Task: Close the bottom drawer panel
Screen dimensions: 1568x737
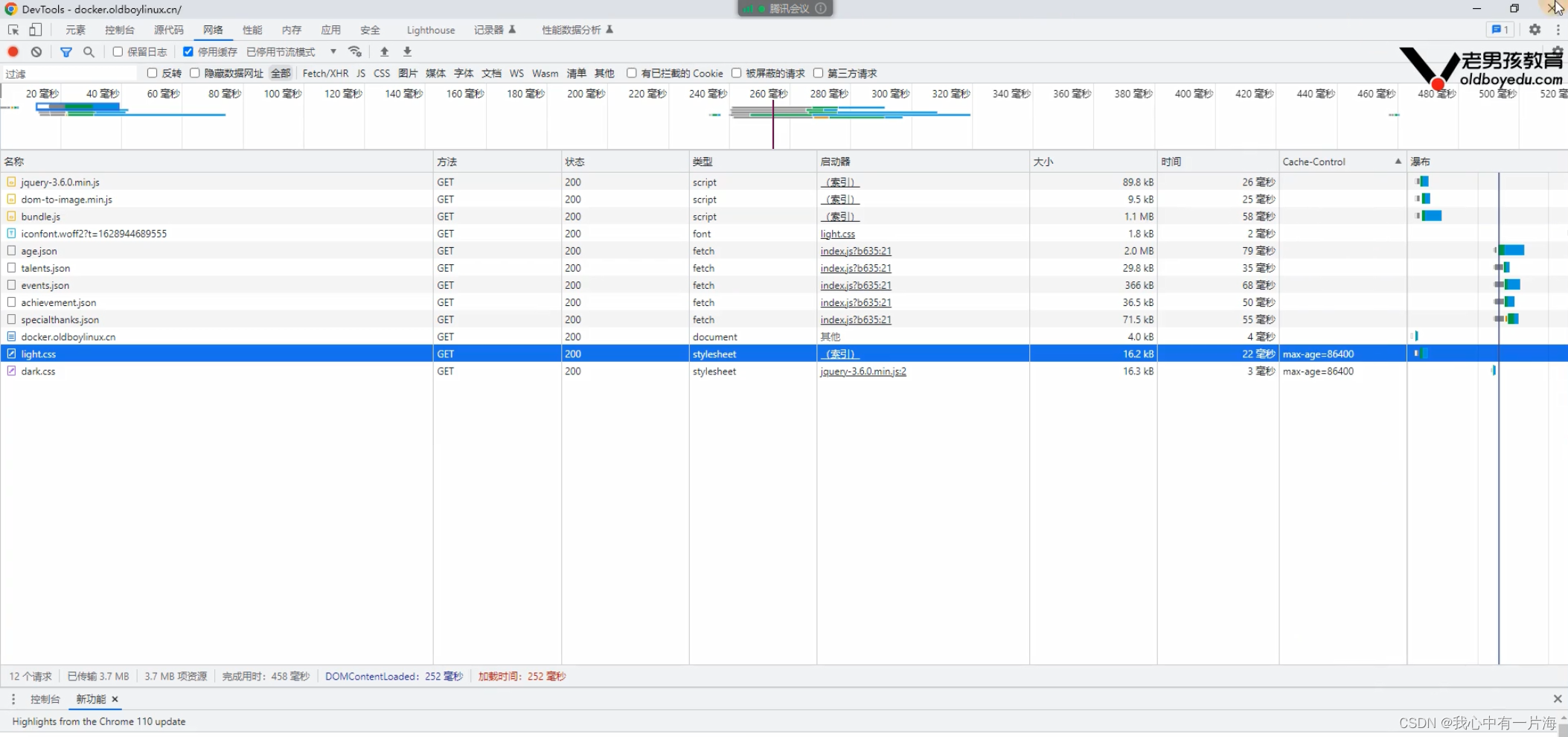Action: tap(1557, 698)
